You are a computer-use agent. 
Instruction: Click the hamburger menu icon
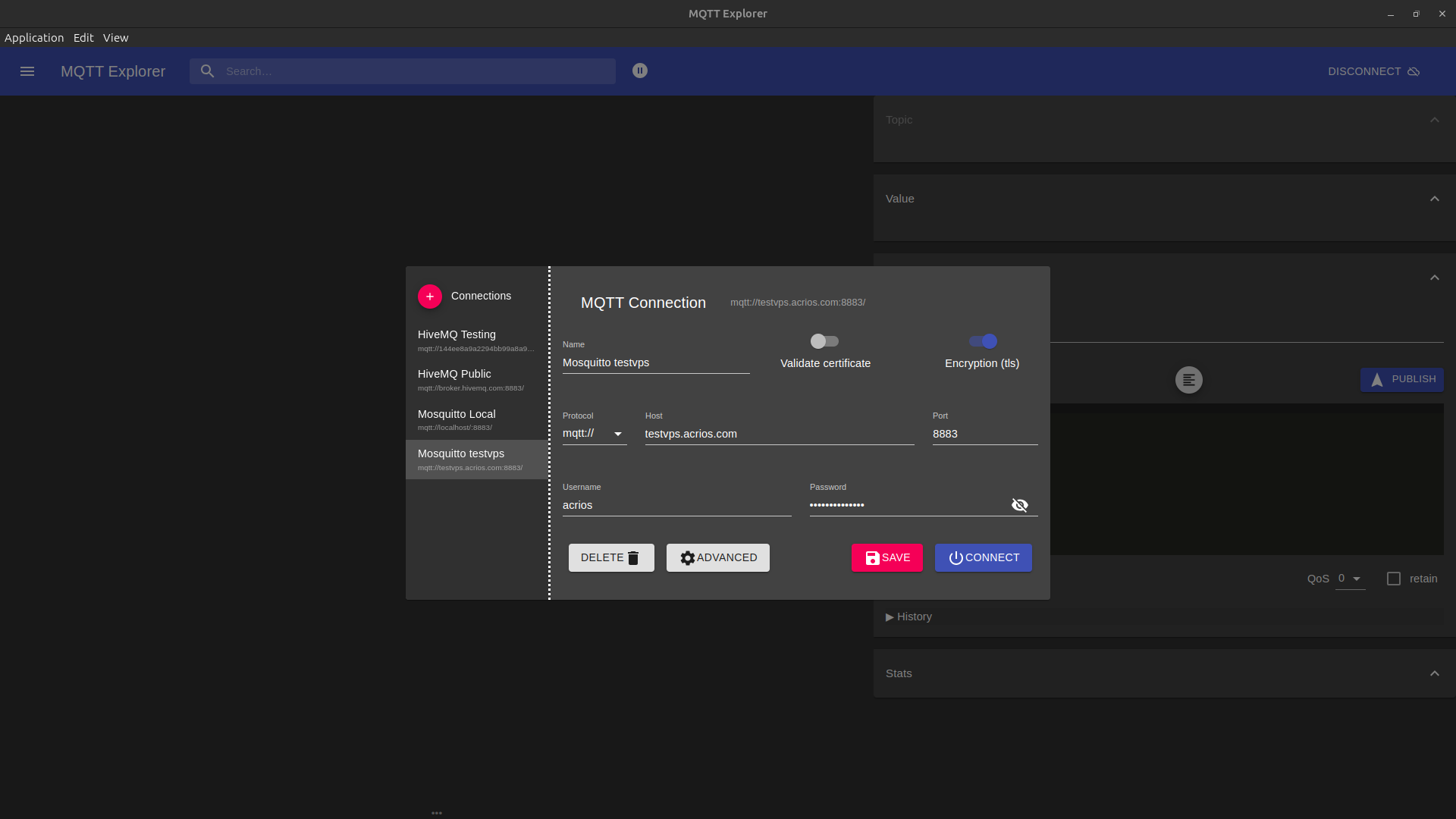(x=27, y=71)
